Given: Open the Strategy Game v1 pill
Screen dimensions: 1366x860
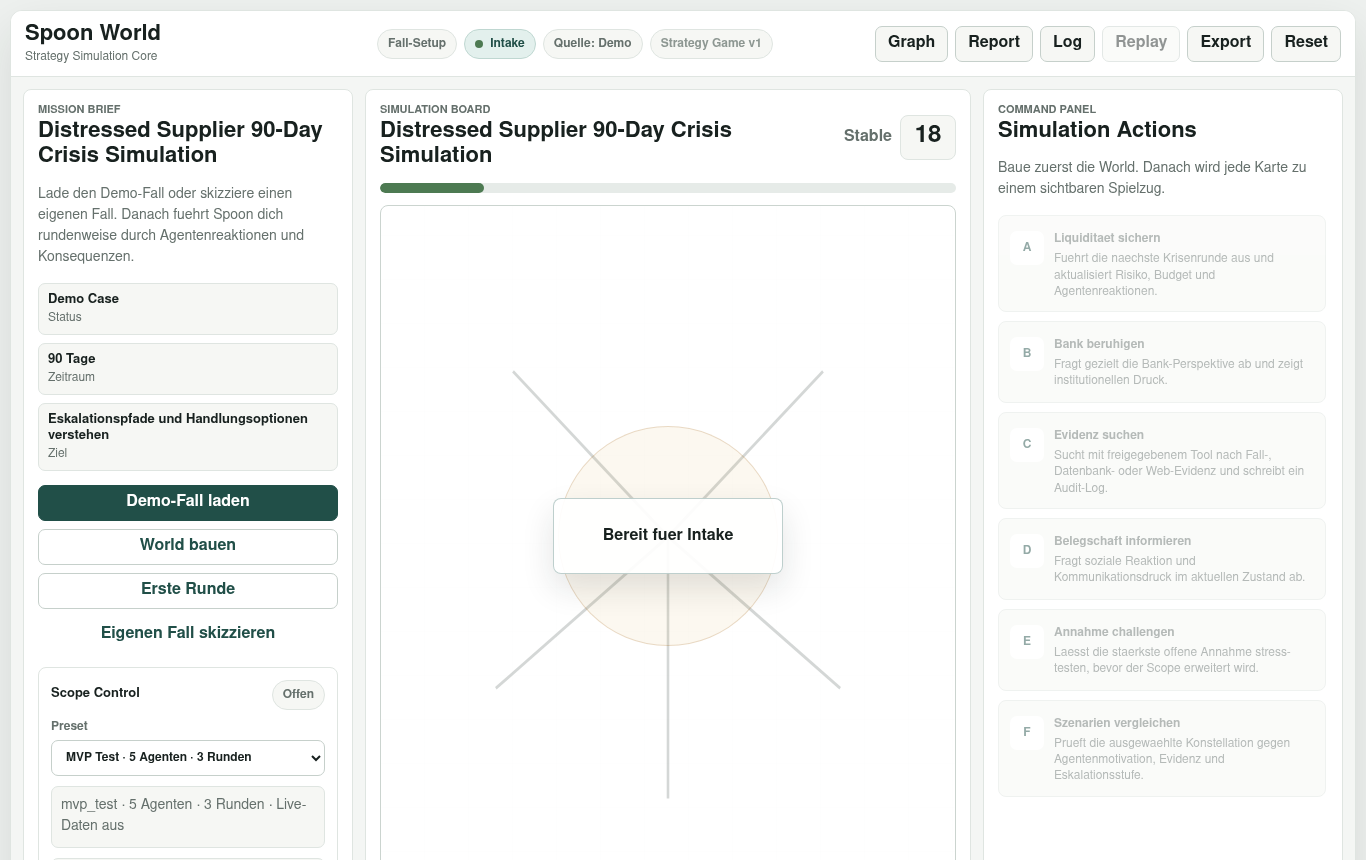Looking at the screenshot, I should 711,44.
